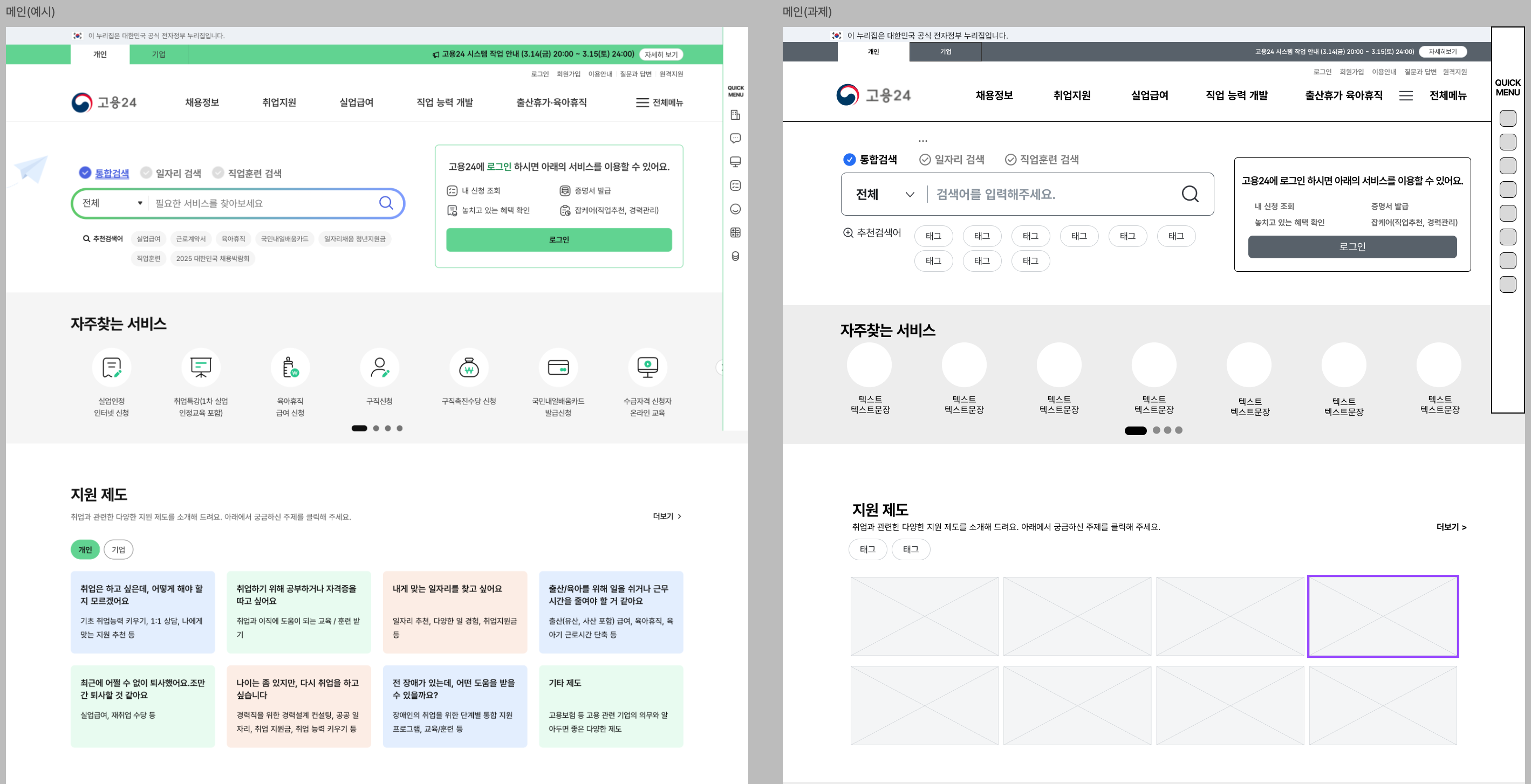Open the hamburger 전체메뉴 icon in example header

pyautogui.click(x=642, y=103)
